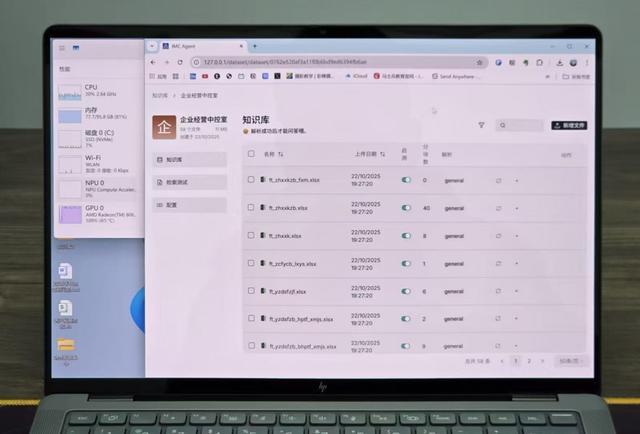Click the file icon of ft_zhxxkzb_fxm.xlsx

tap(263, 180)
